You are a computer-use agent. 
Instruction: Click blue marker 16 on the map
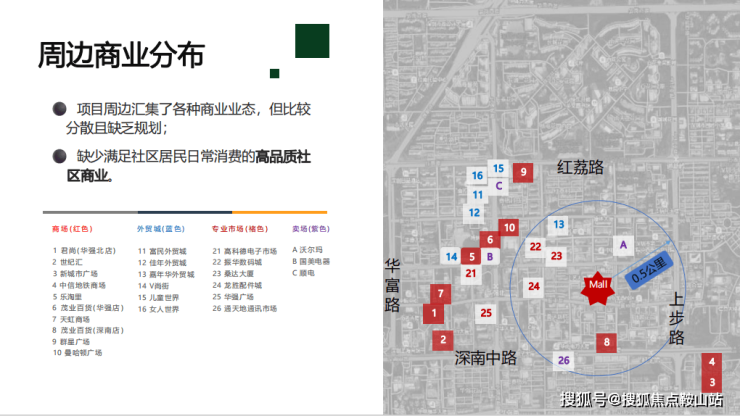pyautogui.click(x=478, y=176)
